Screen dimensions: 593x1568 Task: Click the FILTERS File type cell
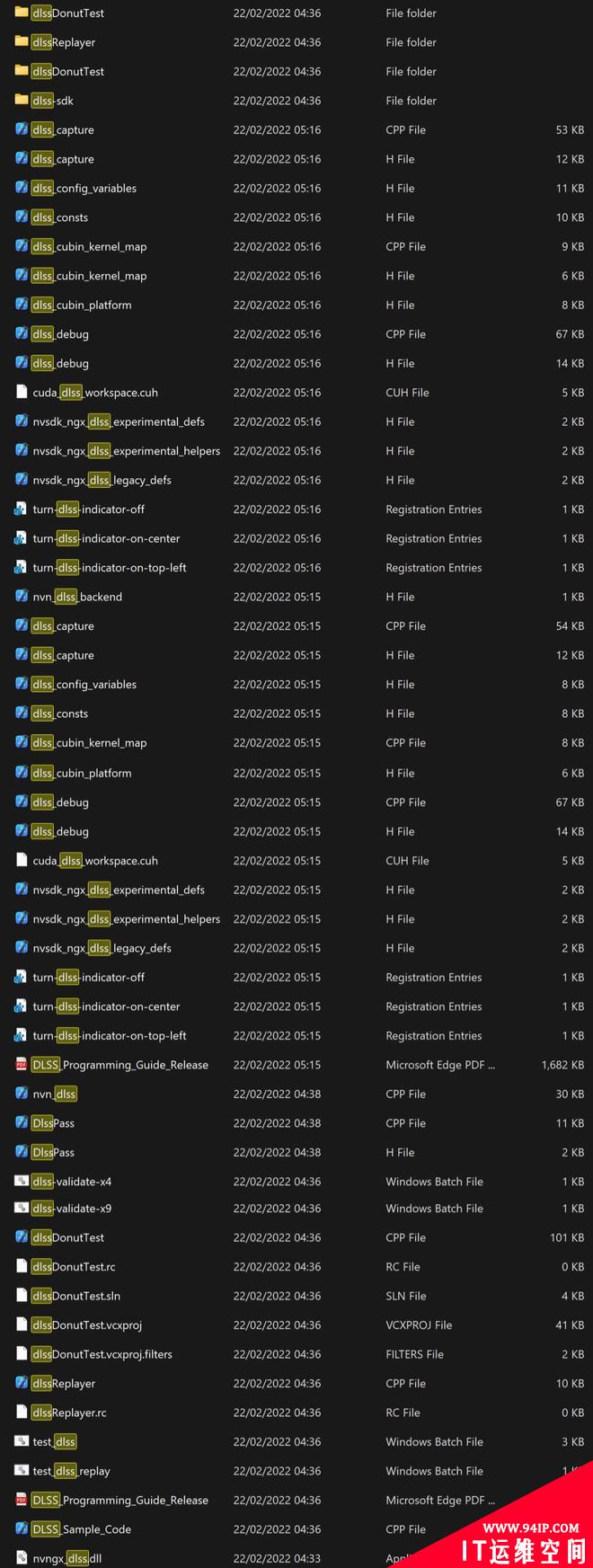click(x=414, y=1354)
